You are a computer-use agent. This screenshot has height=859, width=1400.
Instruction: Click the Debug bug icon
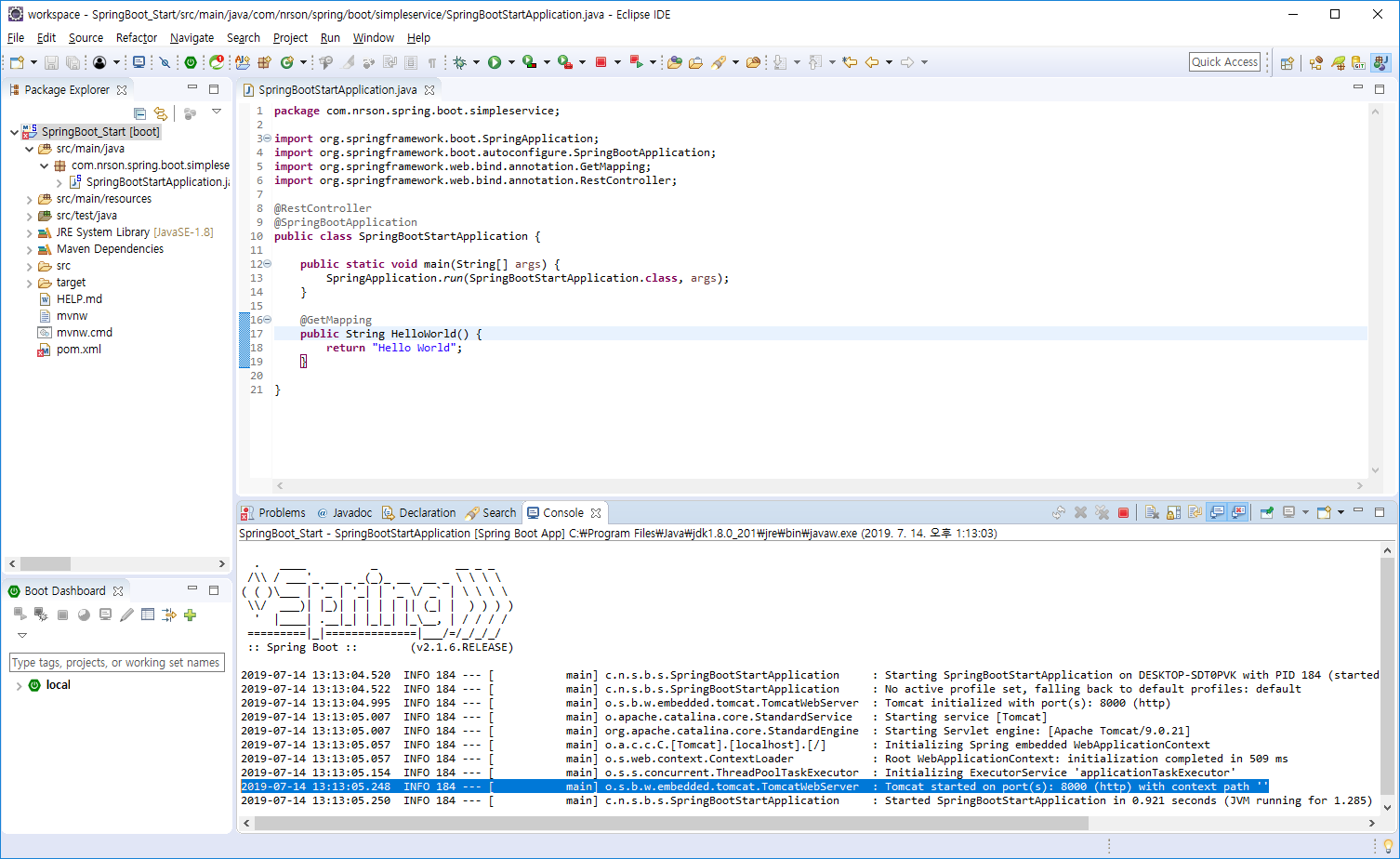459,62
